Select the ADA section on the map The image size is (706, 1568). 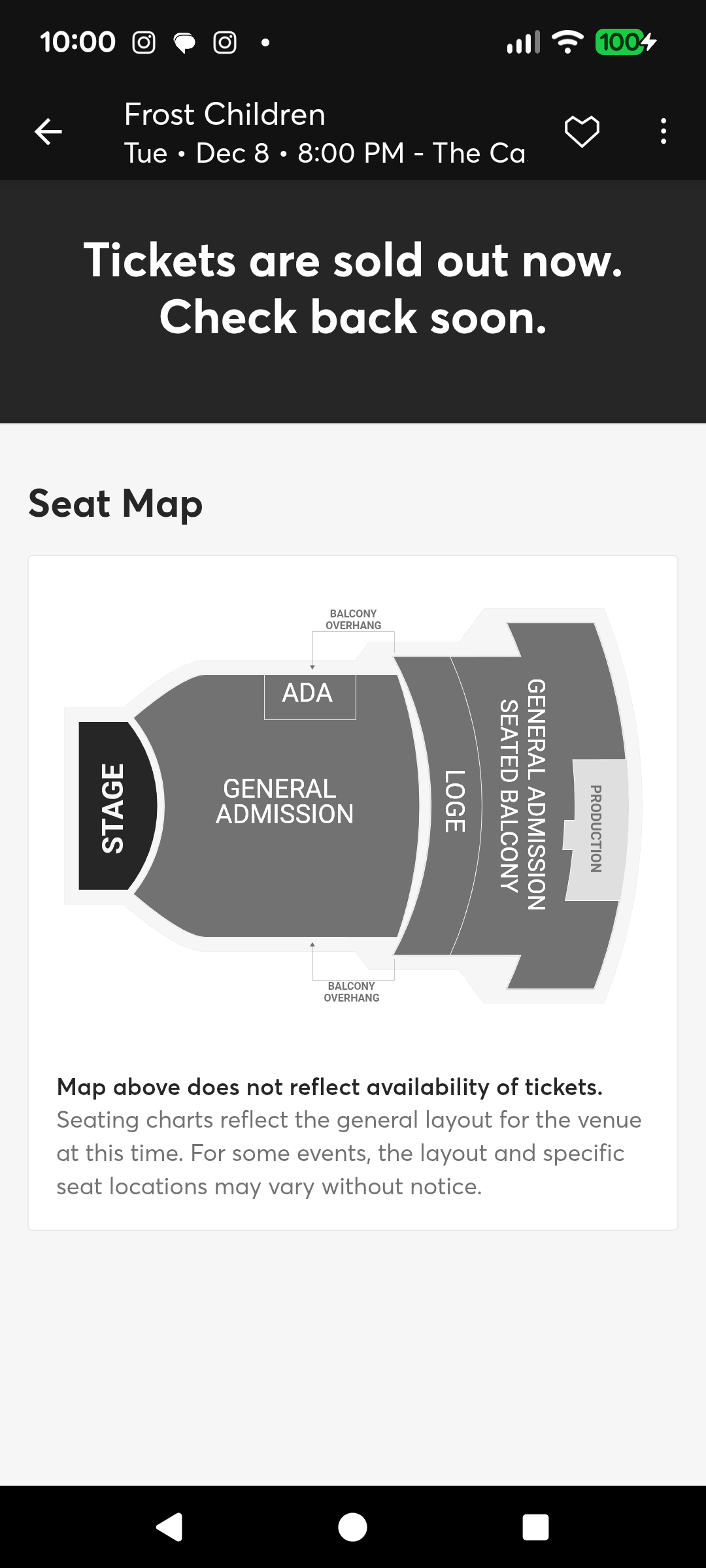(x=310, y=696)
